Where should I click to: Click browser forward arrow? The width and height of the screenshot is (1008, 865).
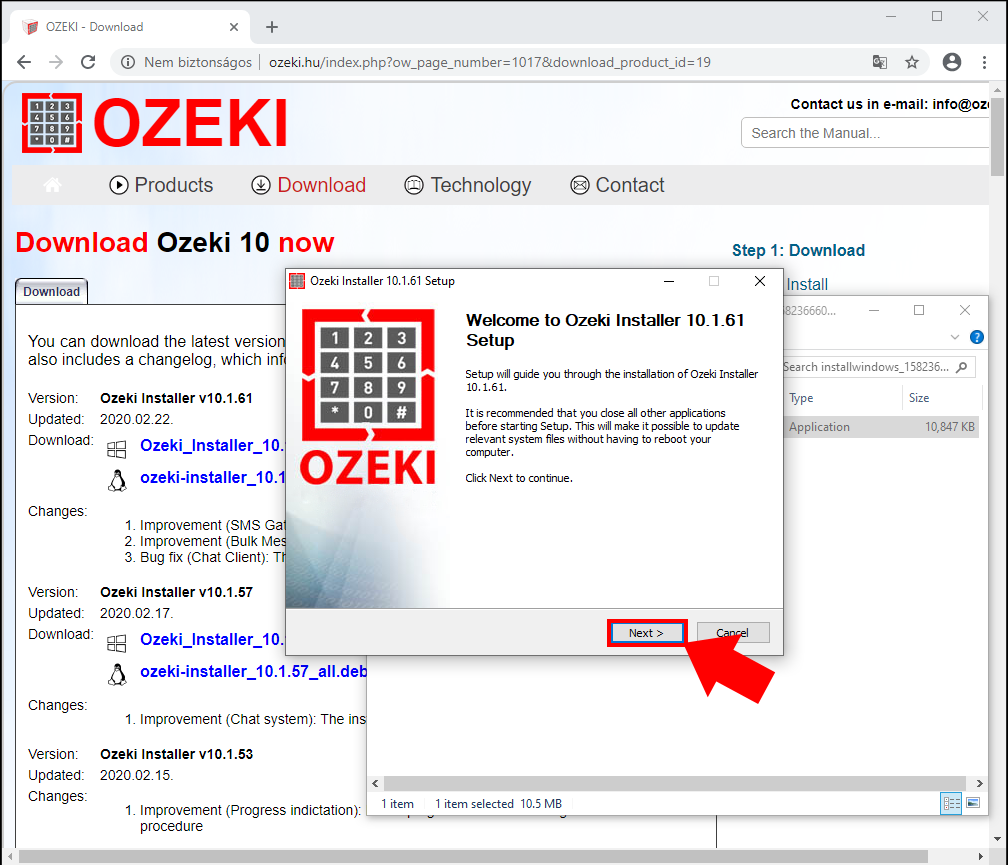(x=56, y=62)
